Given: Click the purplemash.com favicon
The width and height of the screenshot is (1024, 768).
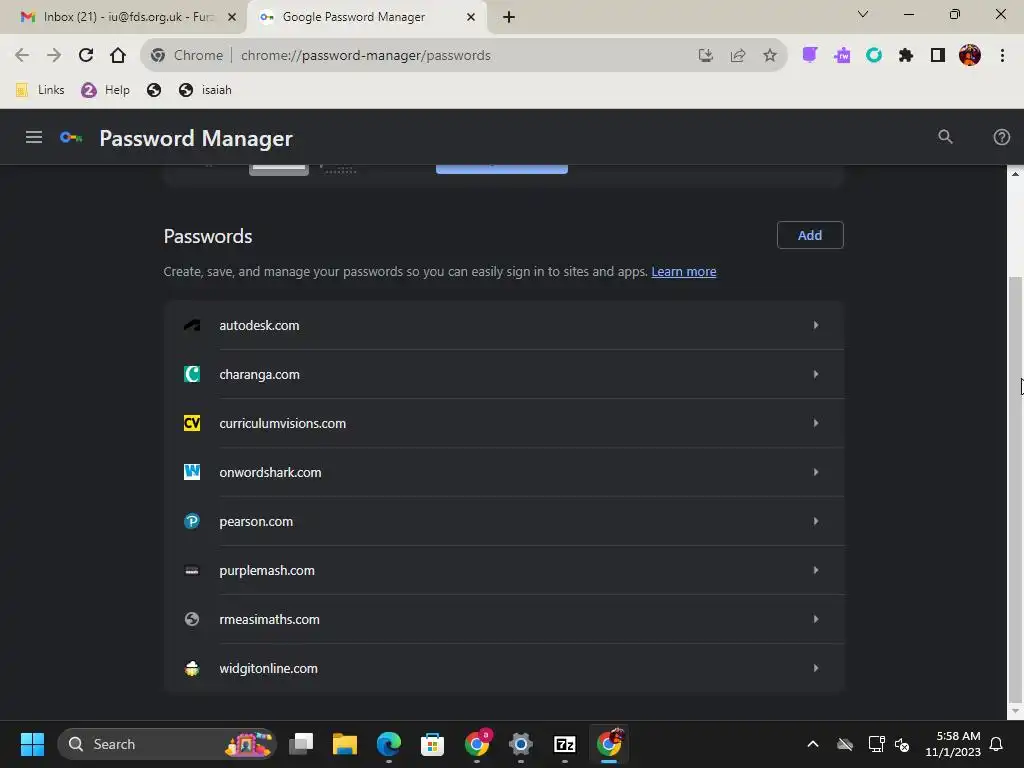Looking at the screenshot, I should [x=192, y=570].
